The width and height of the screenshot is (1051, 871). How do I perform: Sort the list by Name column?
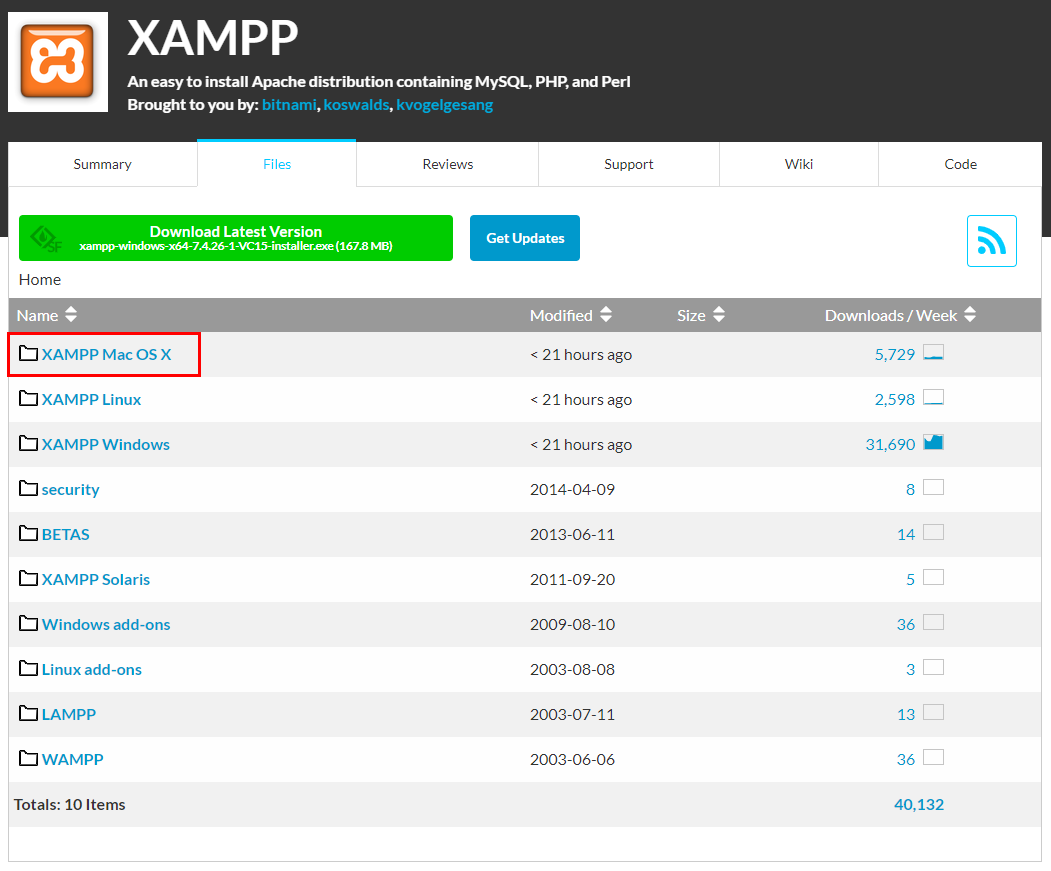coord(47,315)
